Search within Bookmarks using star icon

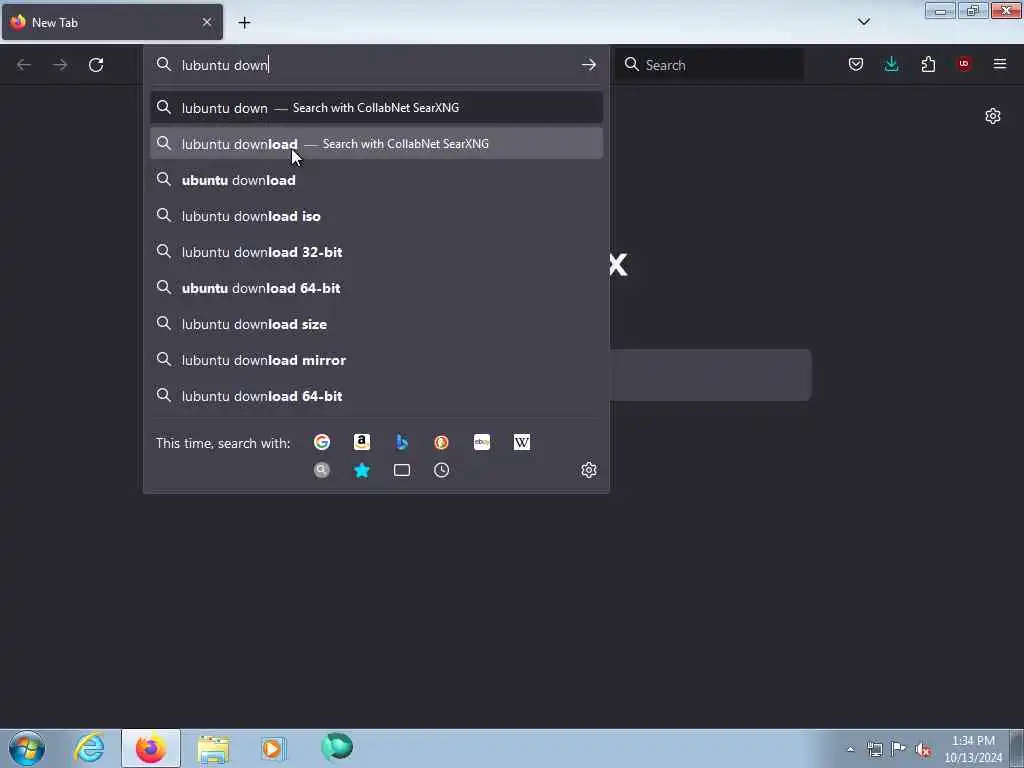coord(362,470)
